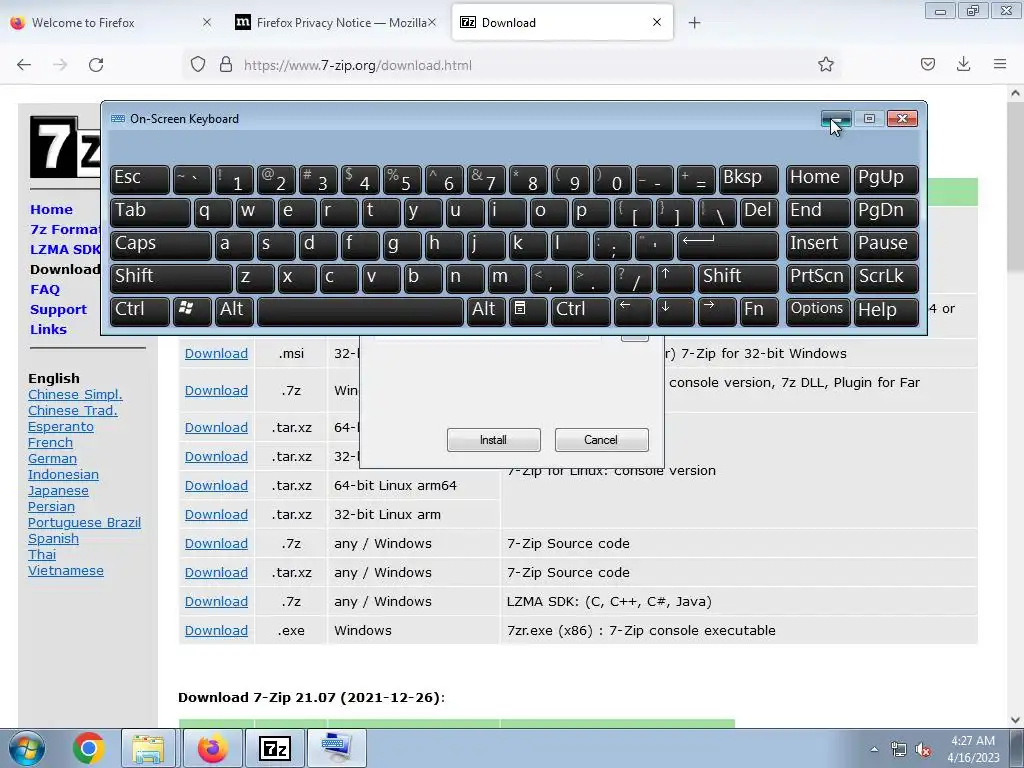The height and width of the screenshot is (768, 1024).
Task: Click the scrollbar down arrow
Action: (x=1015, y=720)
